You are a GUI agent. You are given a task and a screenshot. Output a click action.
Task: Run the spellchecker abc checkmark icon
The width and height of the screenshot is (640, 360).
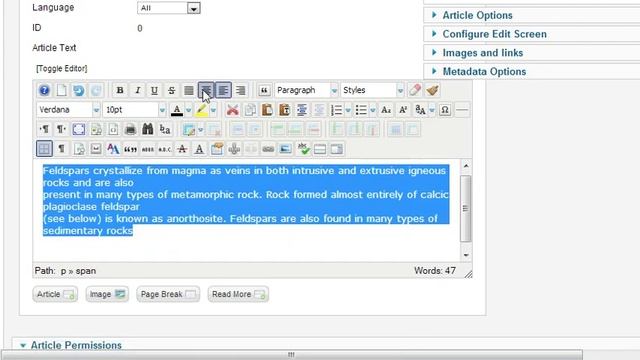pyautogui.click(x=303, y=149)
